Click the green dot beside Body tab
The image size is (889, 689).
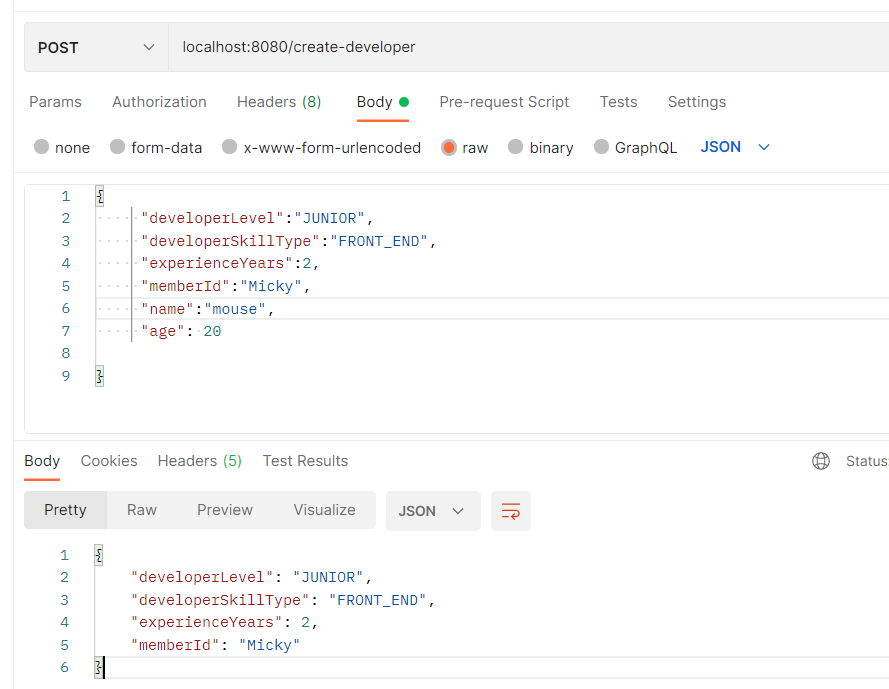point(404,102)
